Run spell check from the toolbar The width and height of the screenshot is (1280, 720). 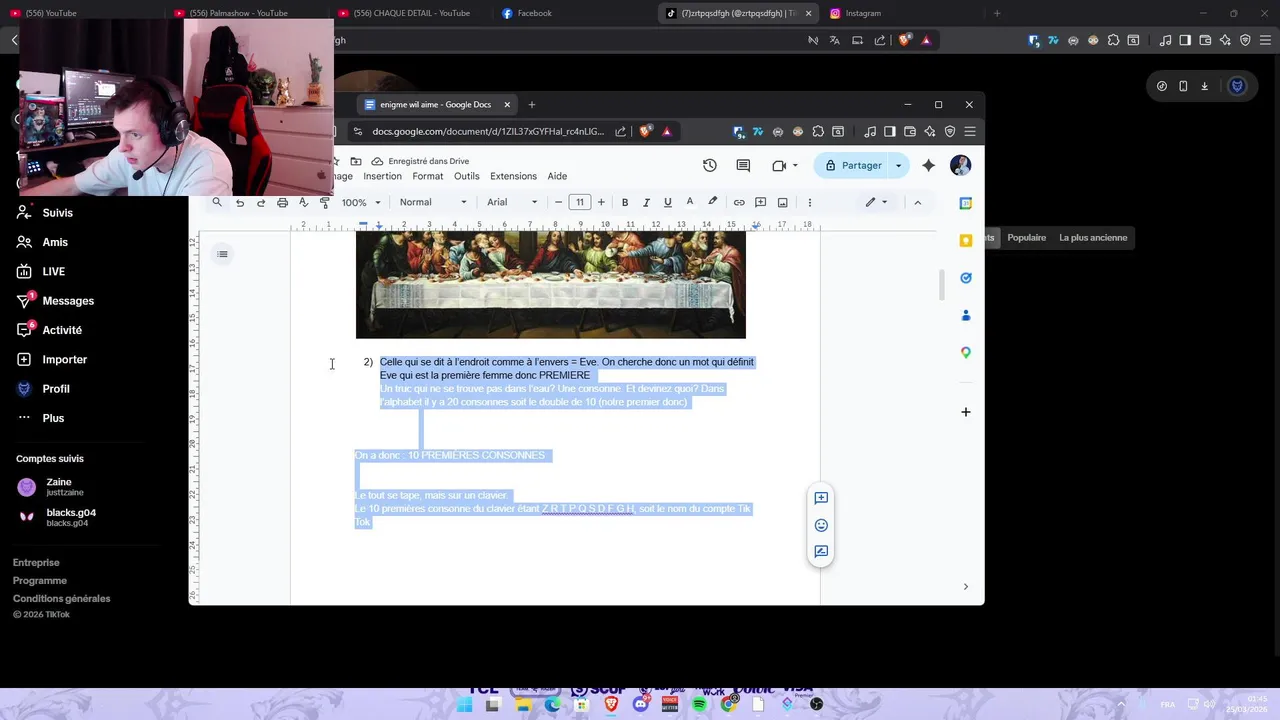point(303,202)
